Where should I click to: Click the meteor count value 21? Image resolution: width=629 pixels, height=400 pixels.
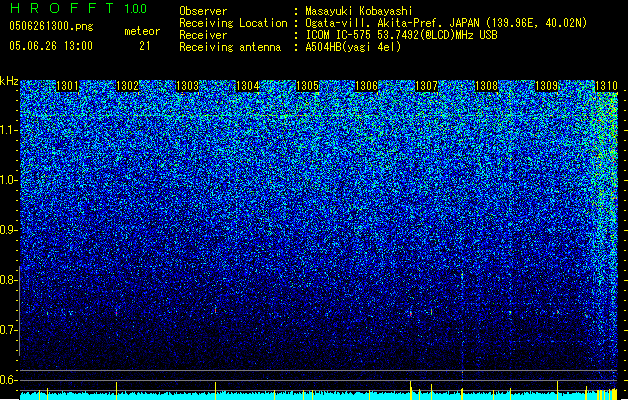click(145, 46)
